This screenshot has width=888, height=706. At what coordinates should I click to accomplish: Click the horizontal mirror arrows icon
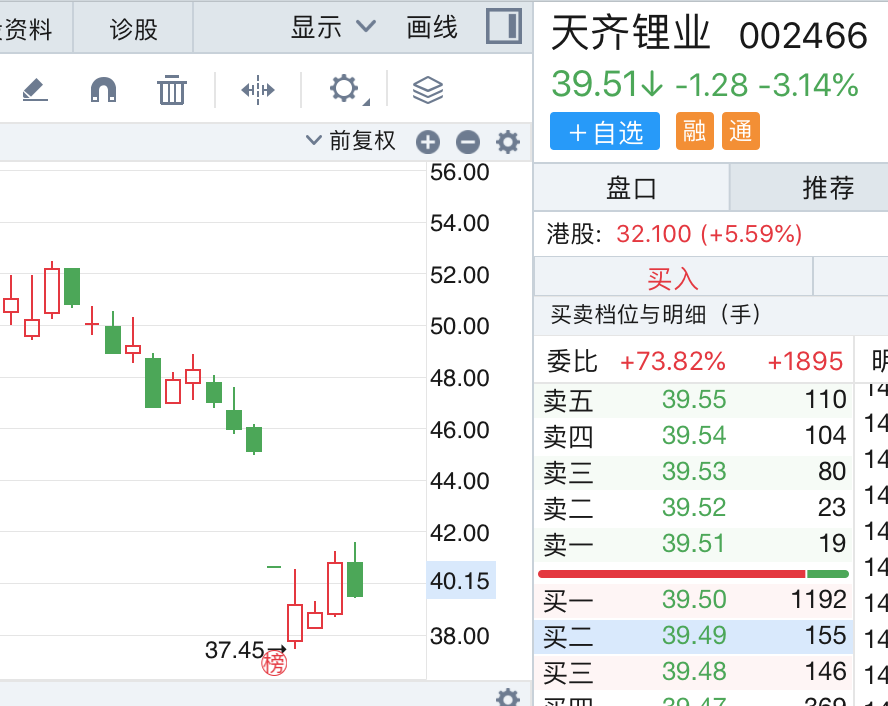point(257,90)
